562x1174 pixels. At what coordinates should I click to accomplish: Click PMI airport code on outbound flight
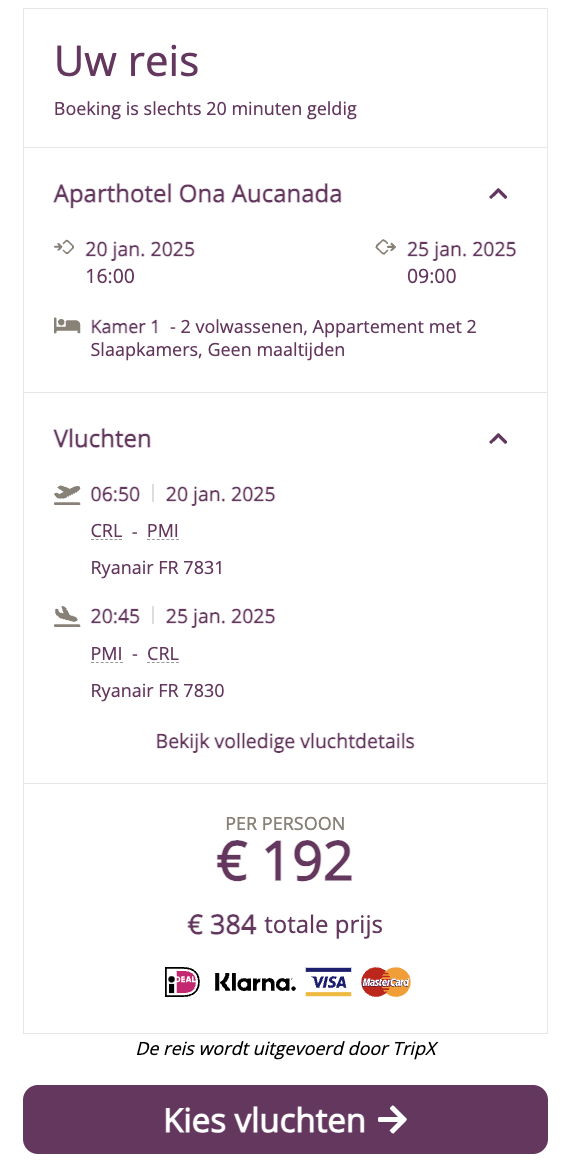point(162,532)
